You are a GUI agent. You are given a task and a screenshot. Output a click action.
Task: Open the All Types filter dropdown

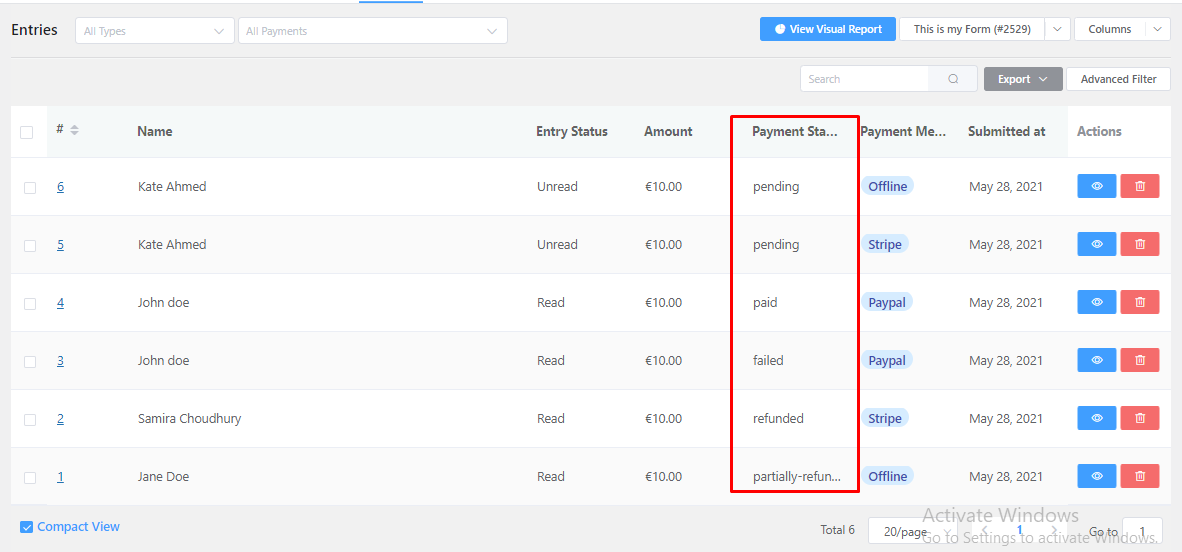(x=154, y=31)
